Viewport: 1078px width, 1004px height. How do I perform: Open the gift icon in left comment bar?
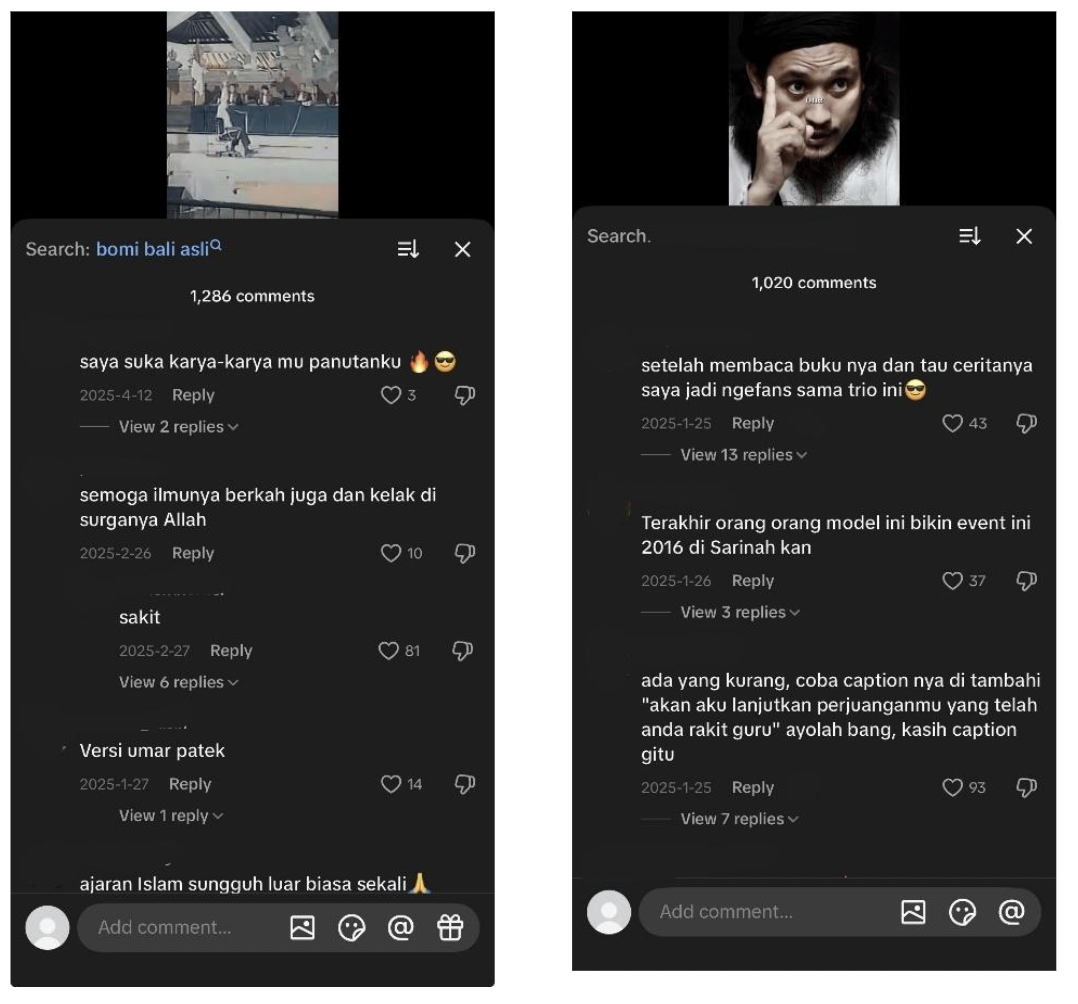pos(450,928)
